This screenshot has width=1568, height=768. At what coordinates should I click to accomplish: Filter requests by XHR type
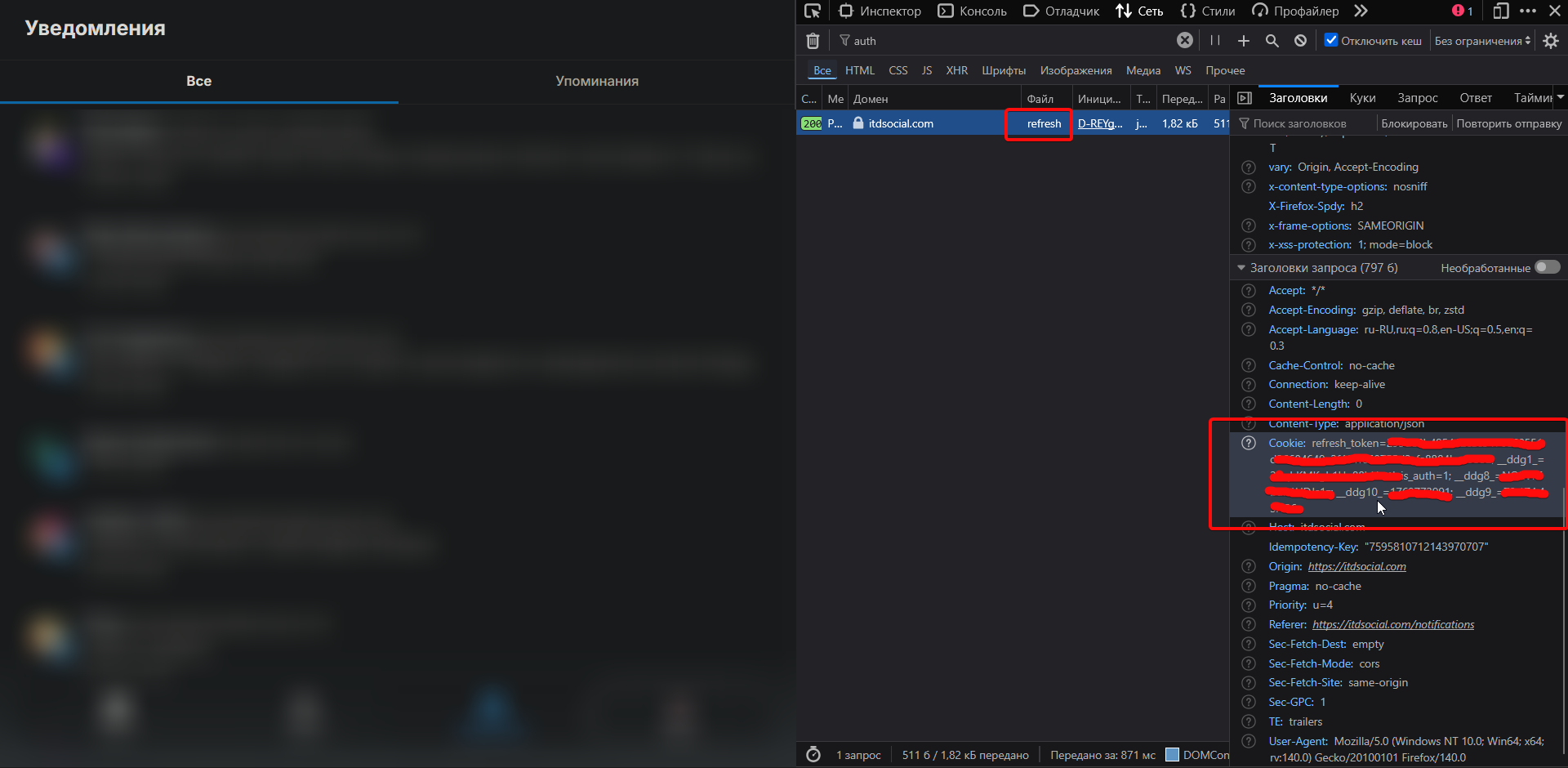pyautogui.click(x=956, y=71)
